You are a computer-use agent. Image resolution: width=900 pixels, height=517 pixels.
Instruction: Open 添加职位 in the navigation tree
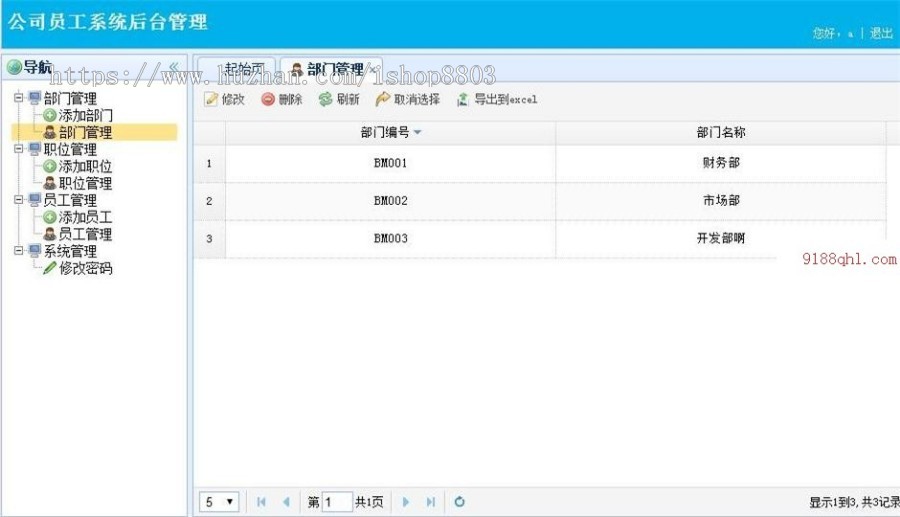[85, 166]
